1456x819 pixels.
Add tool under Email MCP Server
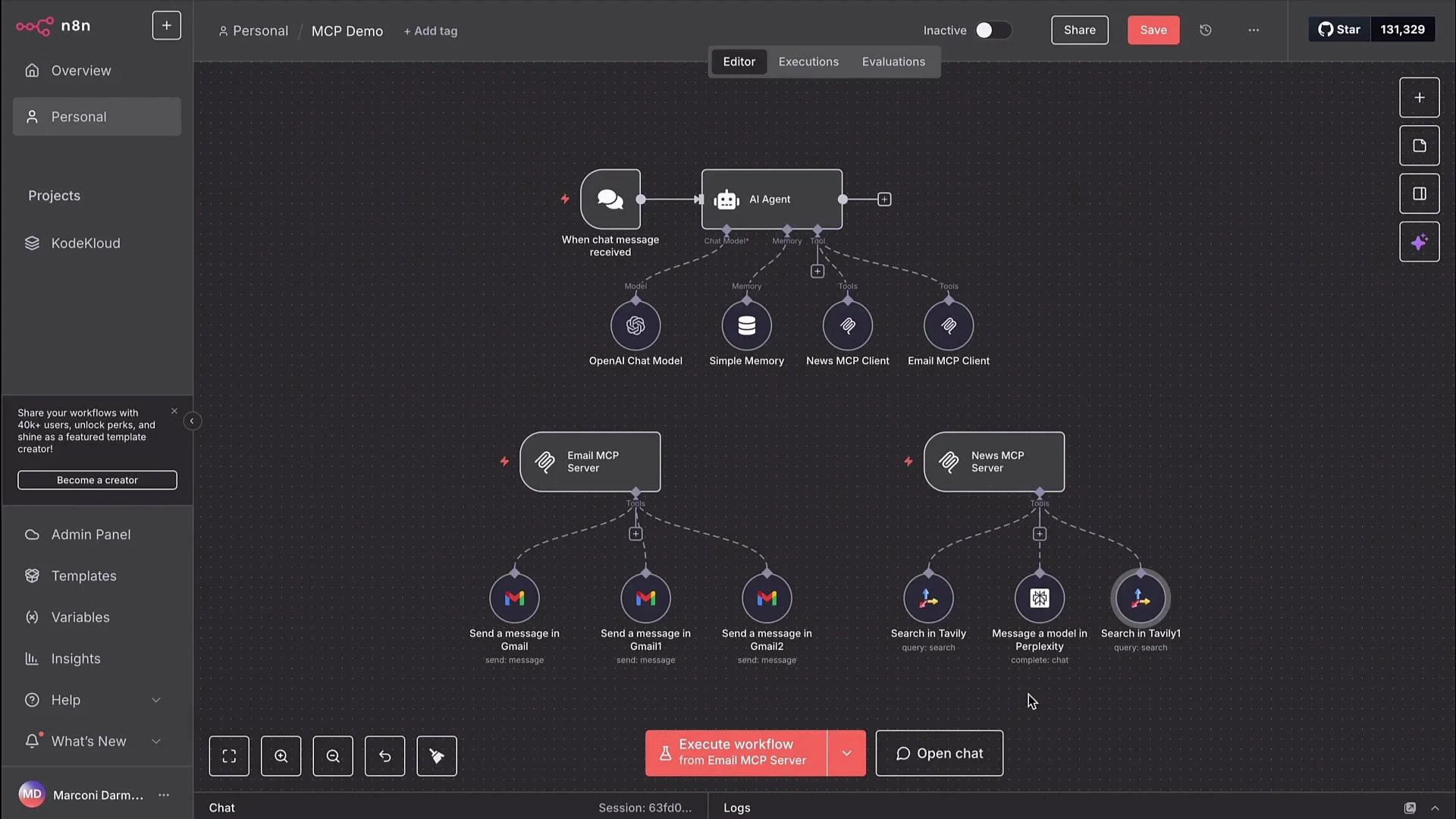(x=635, y=534)
